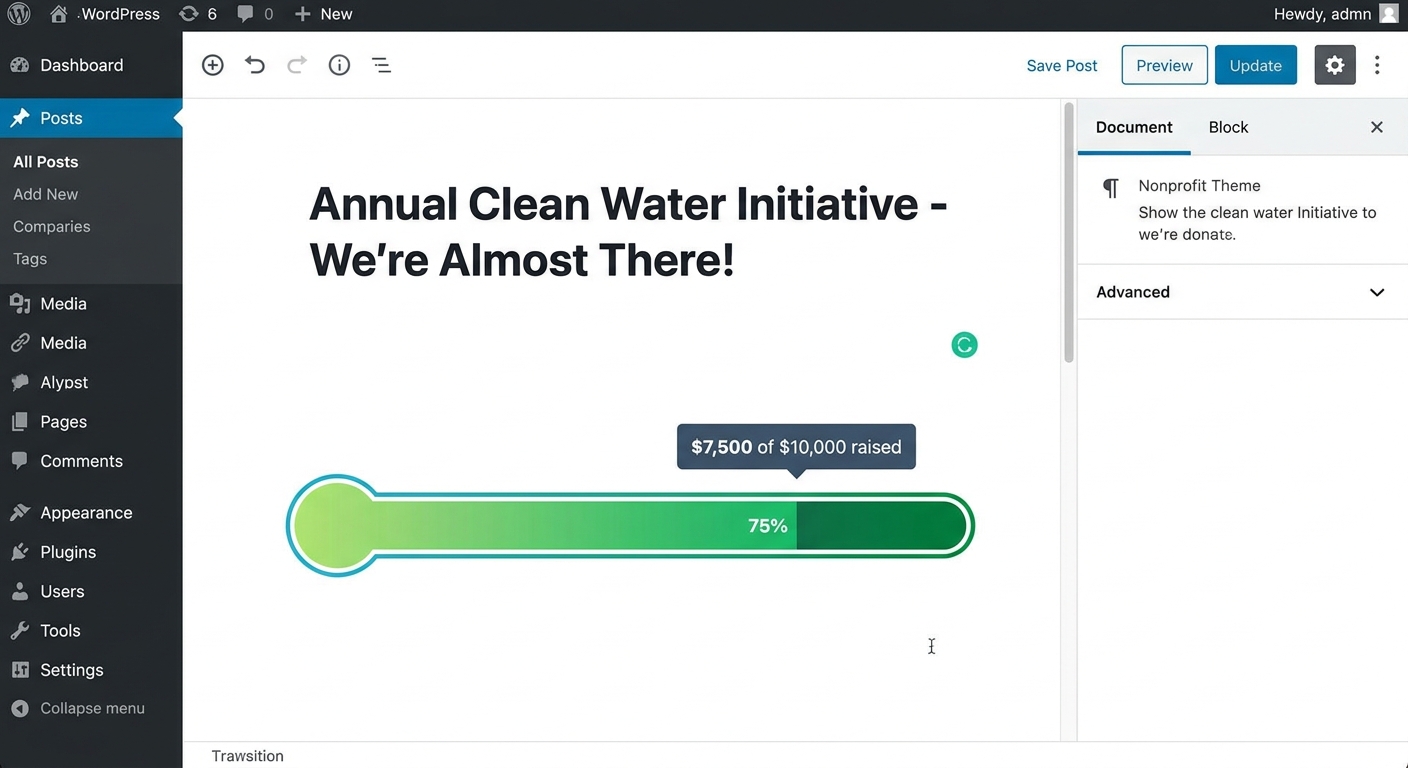Click the second Media link icon

(20, 343)
